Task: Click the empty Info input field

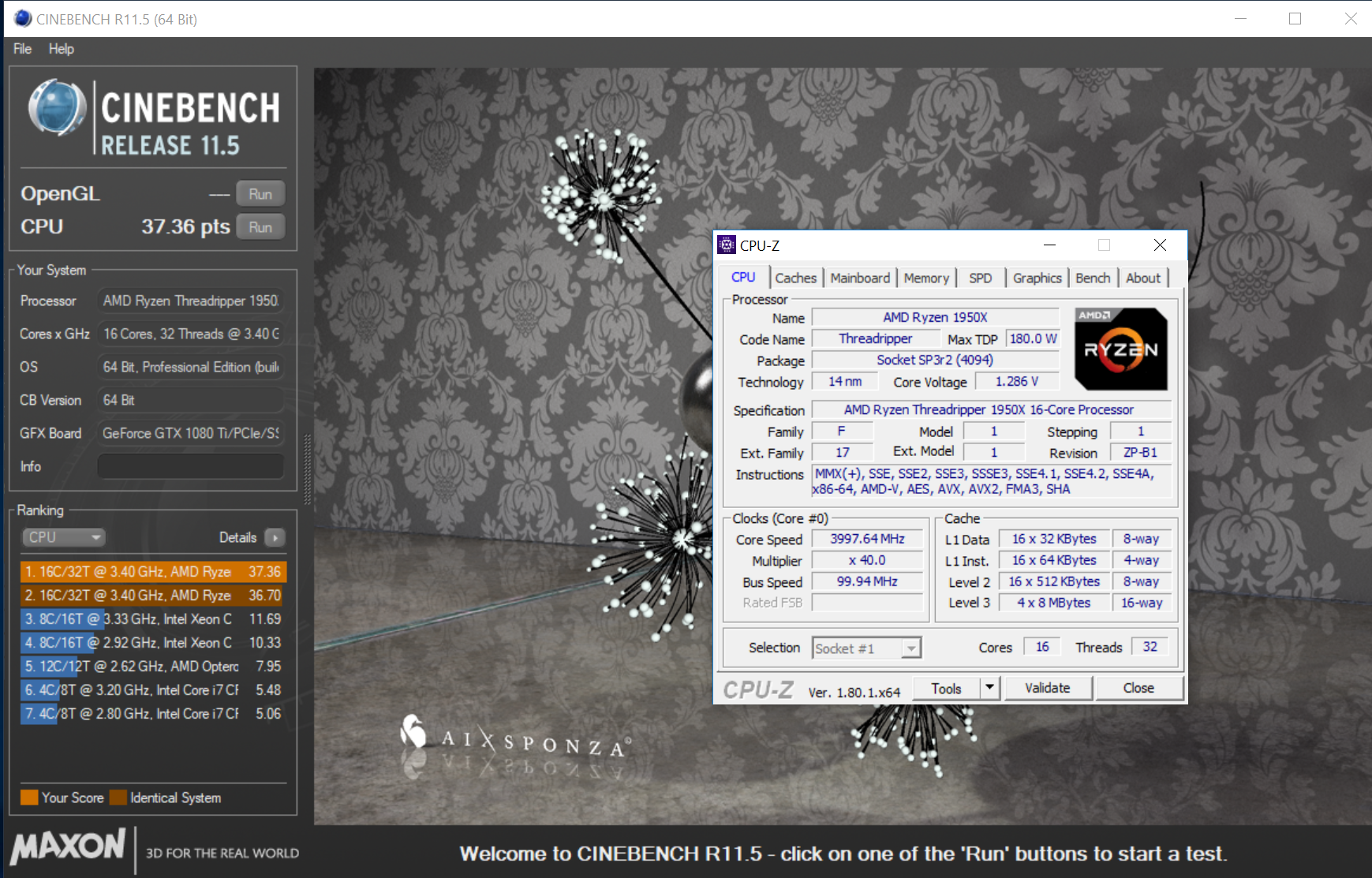Action: [x=190, y=466]
